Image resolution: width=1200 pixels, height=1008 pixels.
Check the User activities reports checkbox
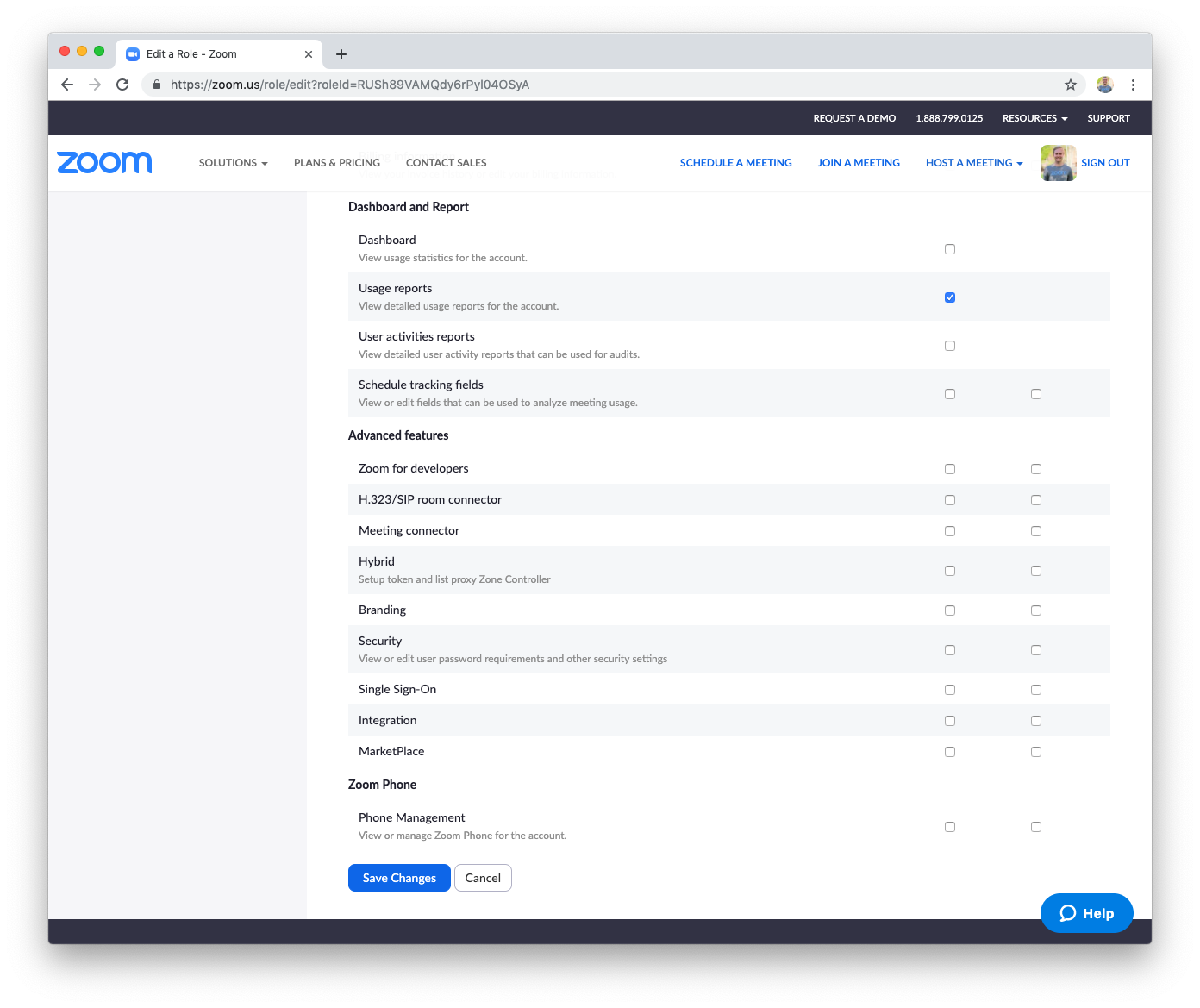point(950,346)
